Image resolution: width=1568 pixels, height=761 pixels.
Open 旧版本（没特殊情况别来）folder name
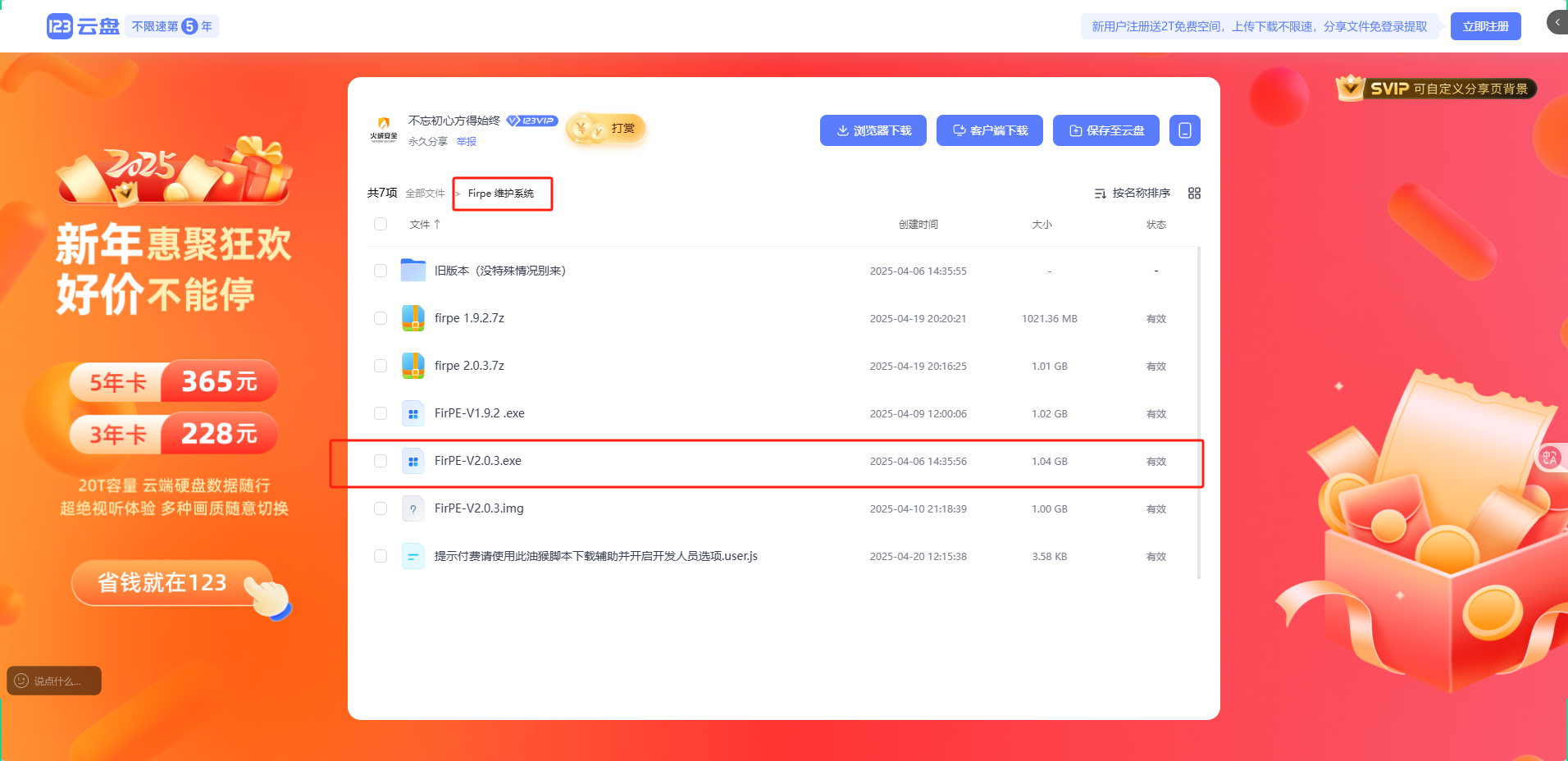point(500,271)
